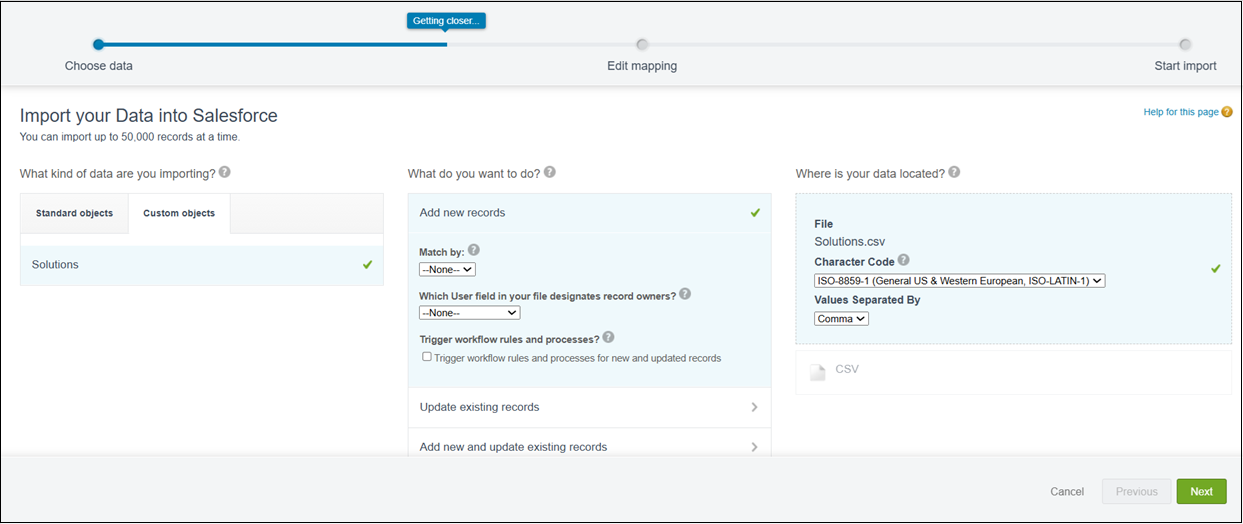Image resolution: width=1243 pixels, height=524 pixels.
Task: Click help icon beside 'Trigger workflow rules and processes?'
Action: [609, 338]
